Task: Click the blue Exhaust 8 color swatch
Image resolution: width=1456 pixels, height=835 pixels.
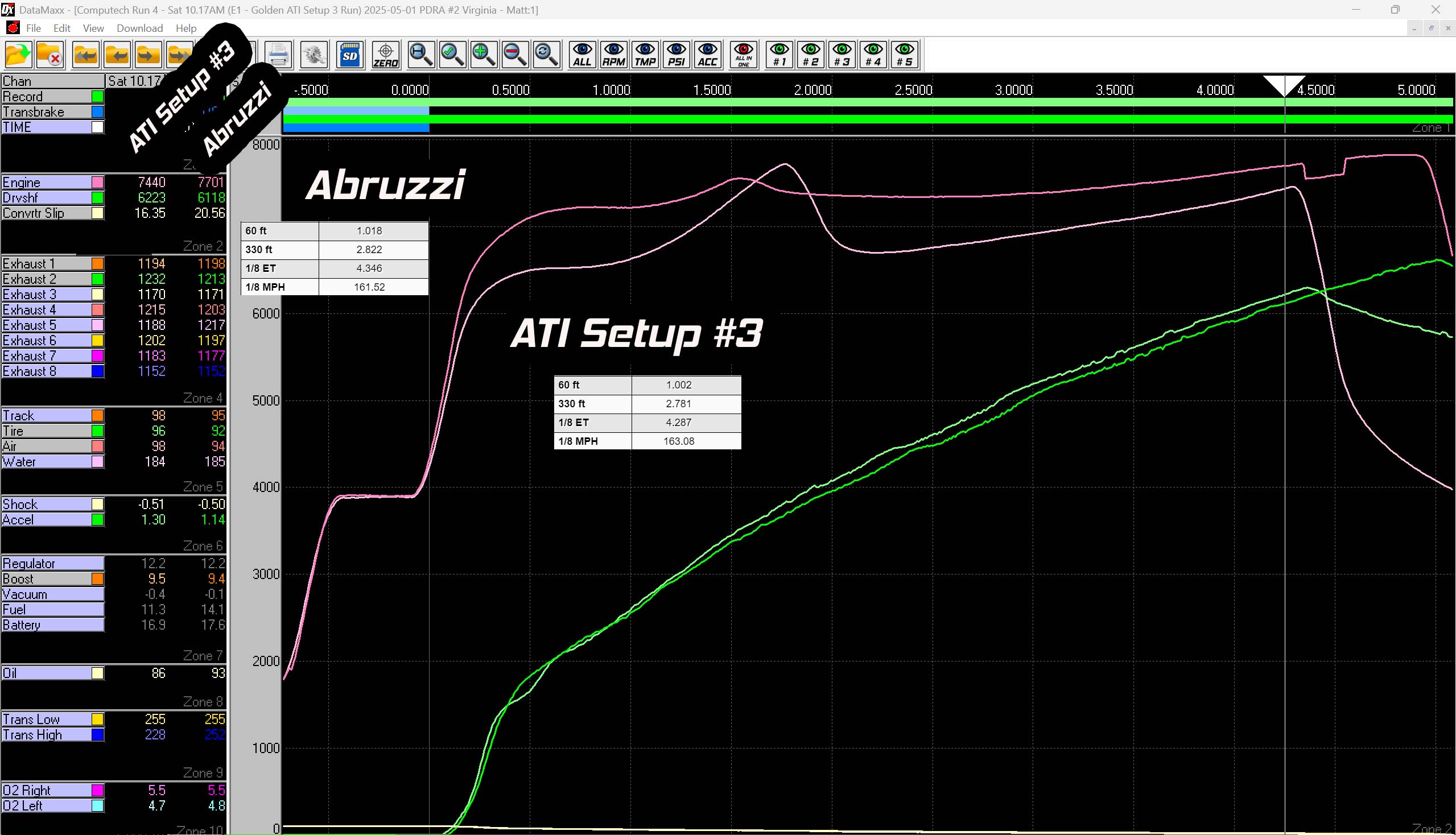Action: coord(98,371)
